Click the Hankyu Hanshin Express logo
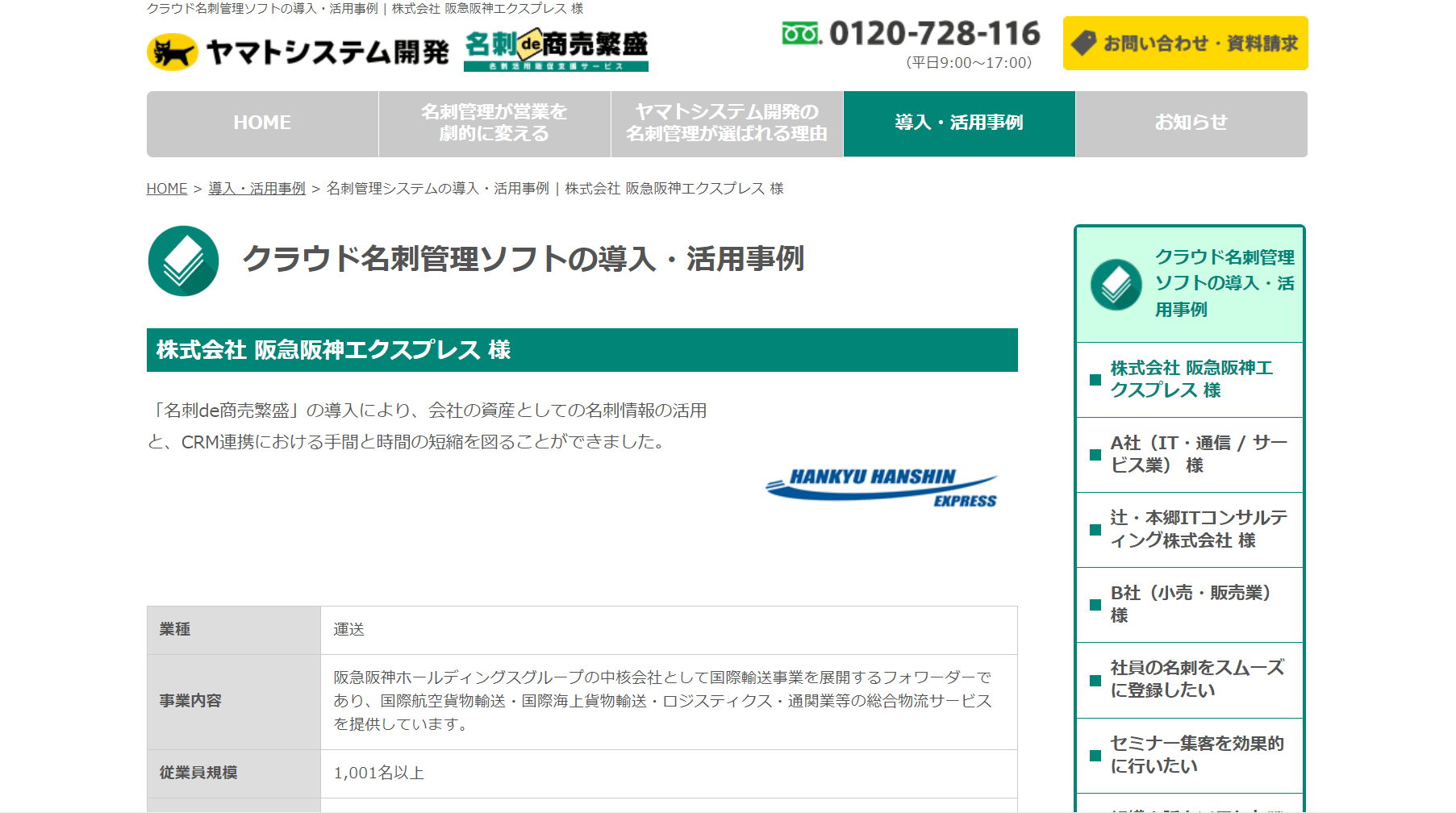1456x813 pixels. [x=882, y=487]
